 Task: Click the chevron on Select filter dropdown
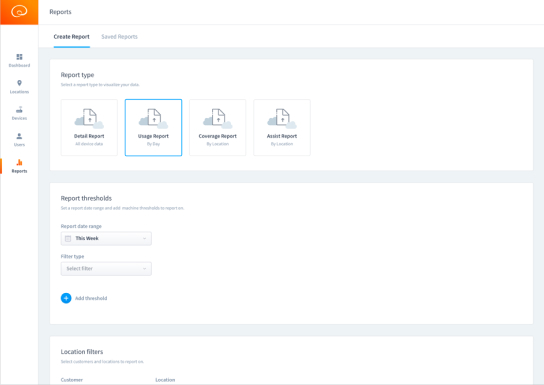click(145, 268)
